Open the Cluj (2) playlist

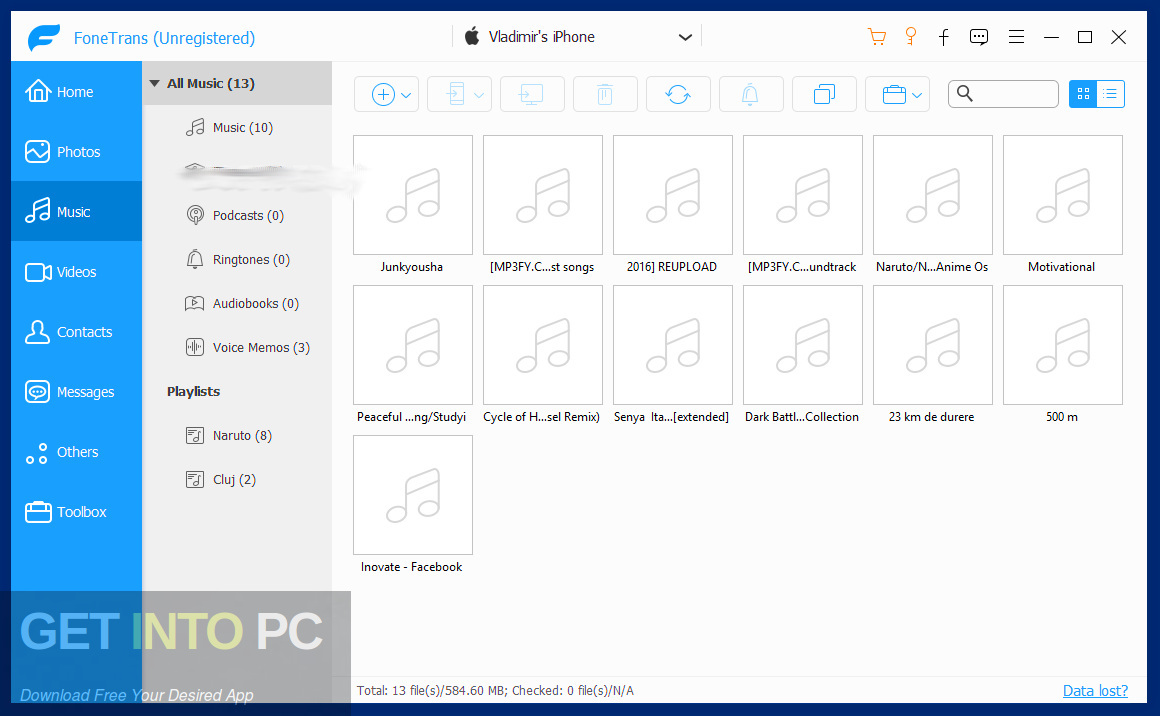[x=237, y=479]
